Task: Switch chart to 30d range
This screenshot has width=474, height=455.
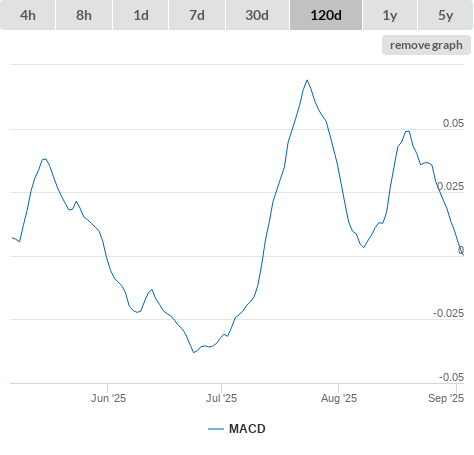Action: 257,15
